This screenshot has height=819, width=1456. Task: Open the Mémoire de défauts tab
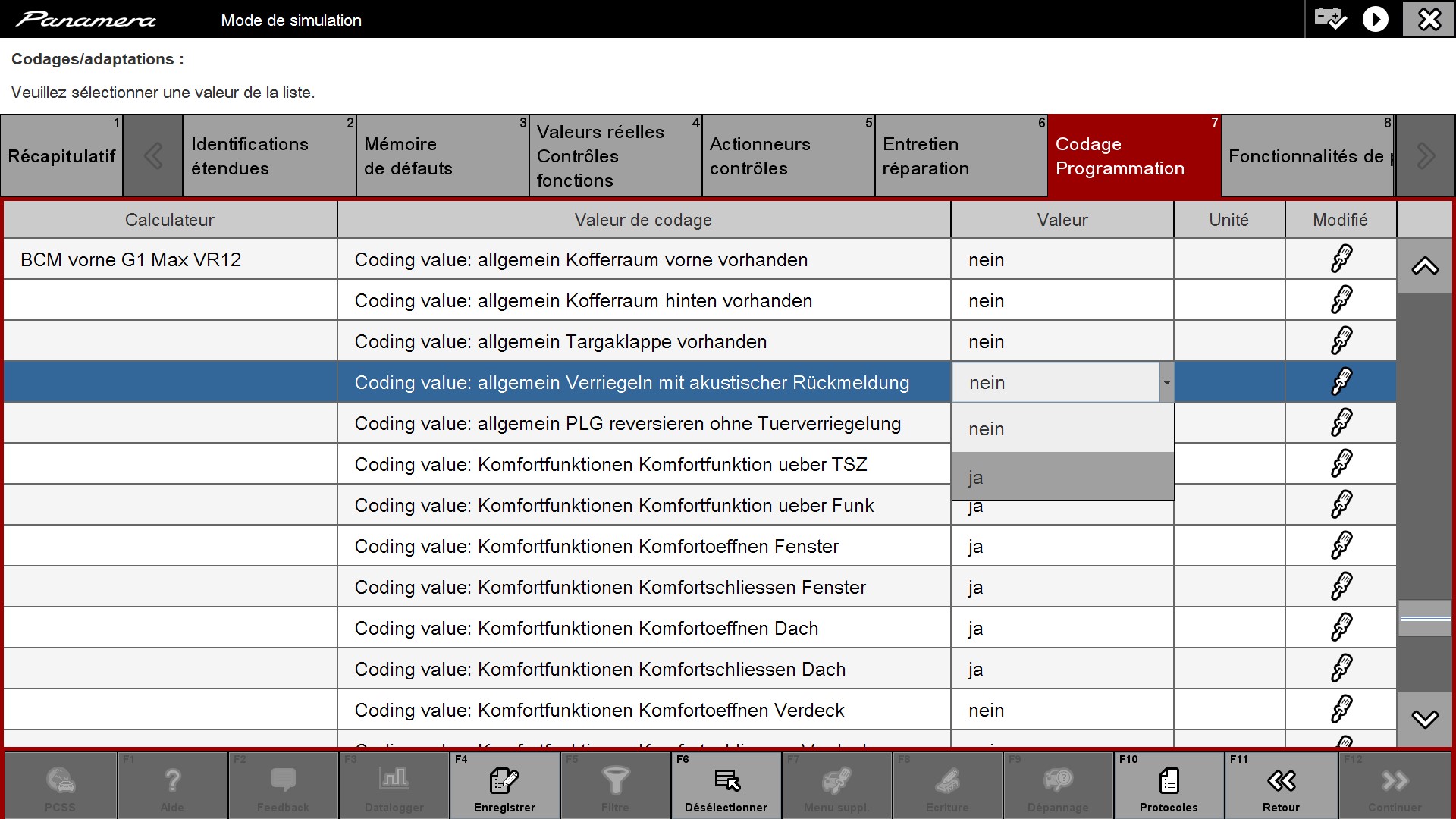(x=442, y=156)
